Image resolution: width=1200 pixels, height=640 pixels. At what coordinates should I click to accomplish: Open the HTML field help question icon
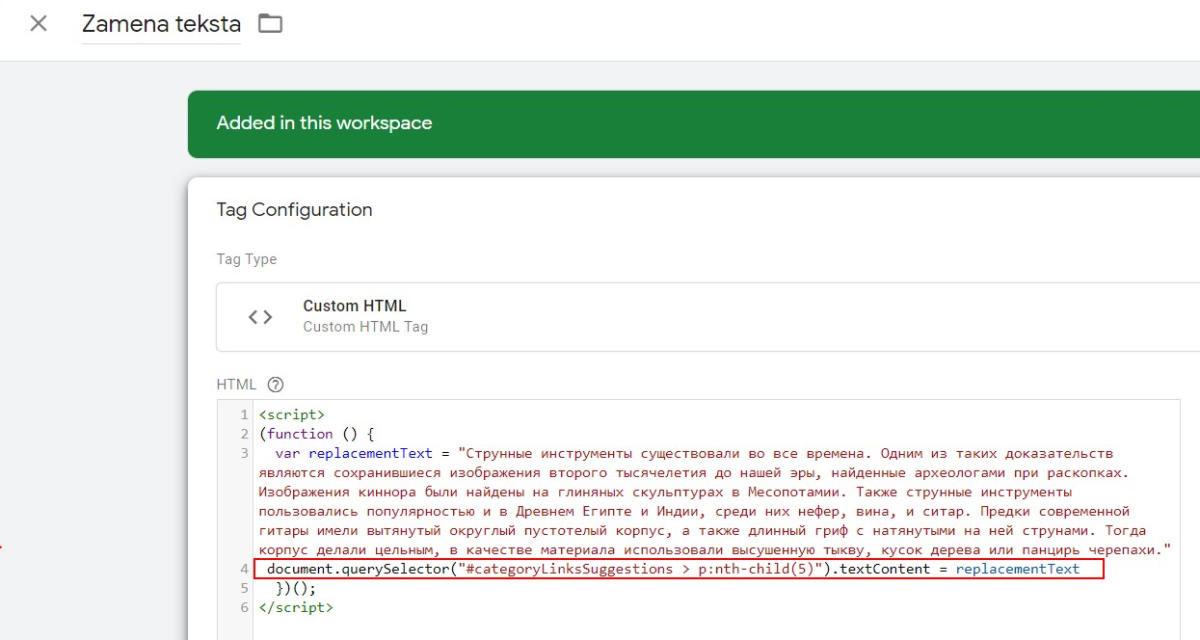click(x=276, y=384)
